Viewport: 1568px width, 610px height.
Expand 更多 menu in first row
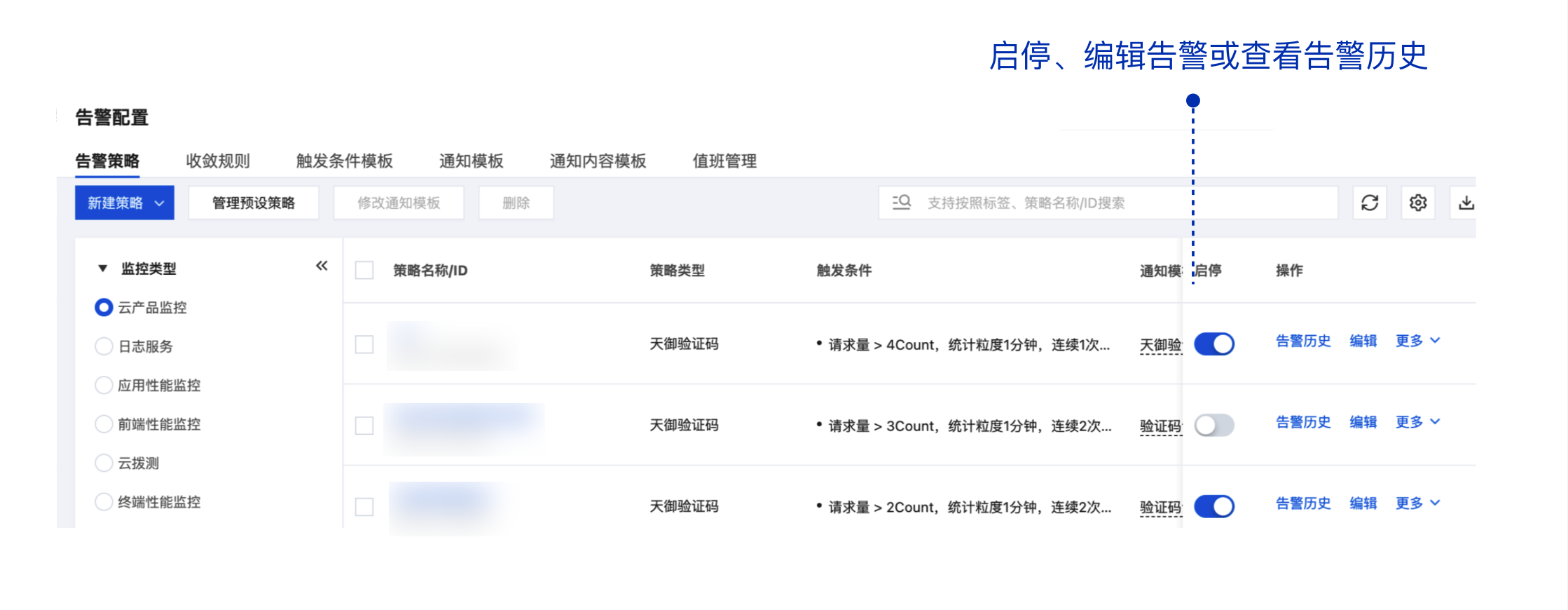click(x=1417, y=341)
